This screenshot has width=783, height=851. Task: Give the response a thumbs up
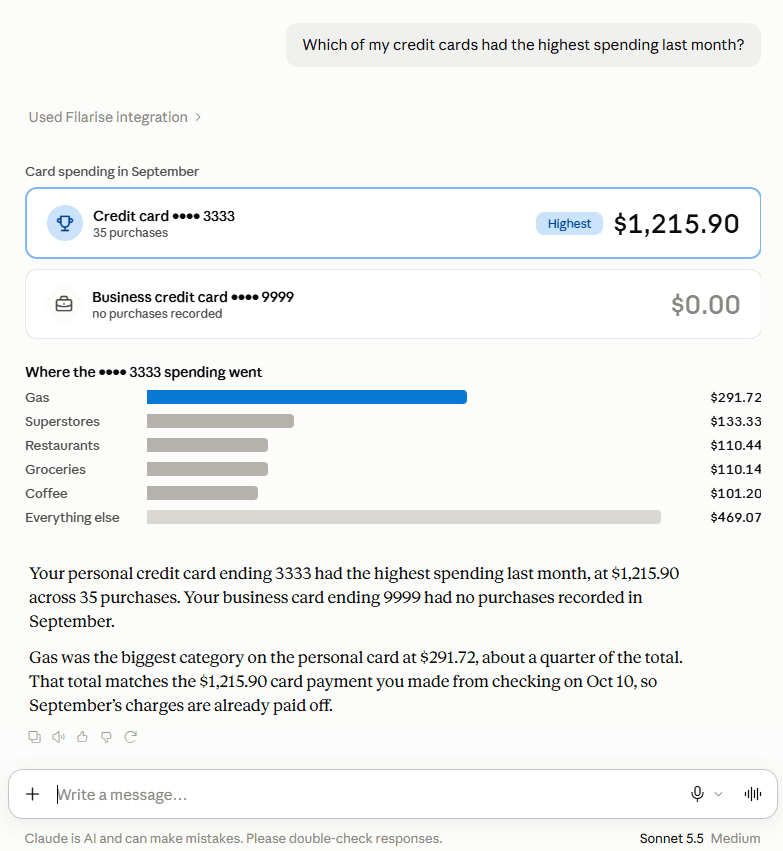pos(82,737)
